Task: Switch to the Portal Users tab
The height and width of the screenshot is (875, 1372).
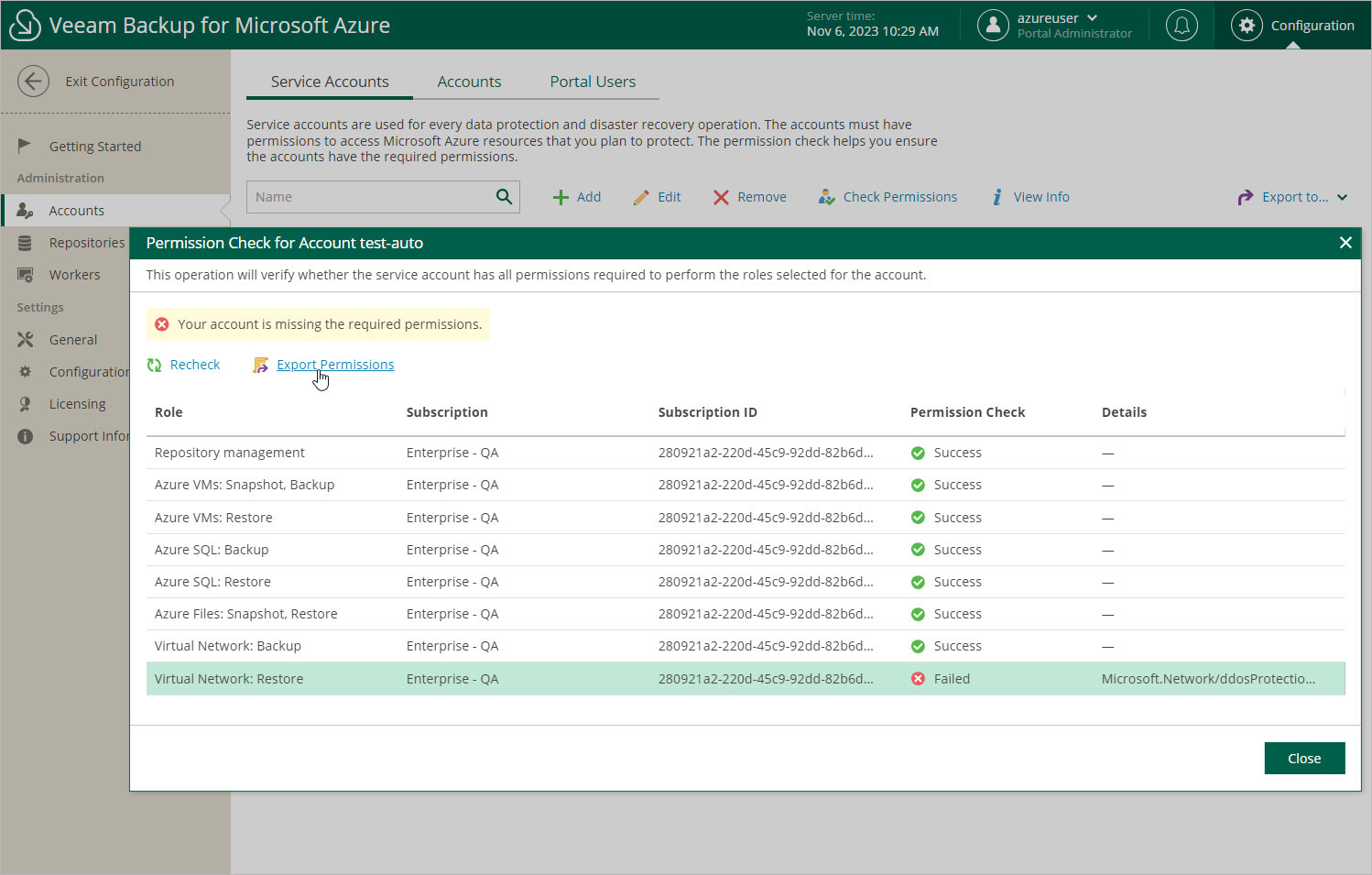Action: tap(593, 82)
